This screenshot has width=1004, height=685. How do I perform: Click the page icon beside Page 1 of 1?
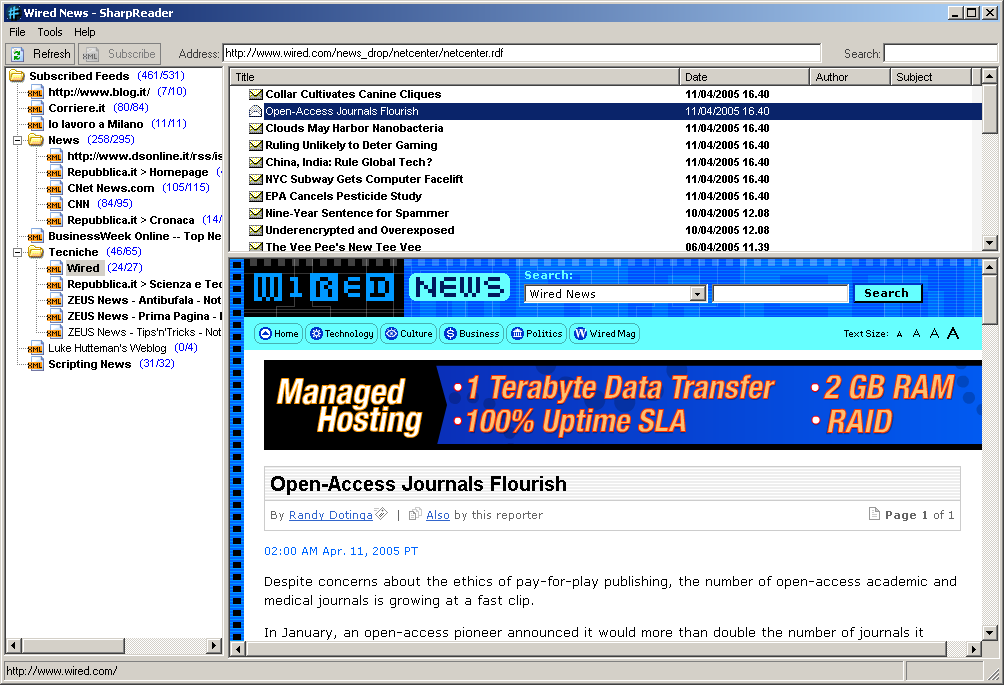click(874, 513)
